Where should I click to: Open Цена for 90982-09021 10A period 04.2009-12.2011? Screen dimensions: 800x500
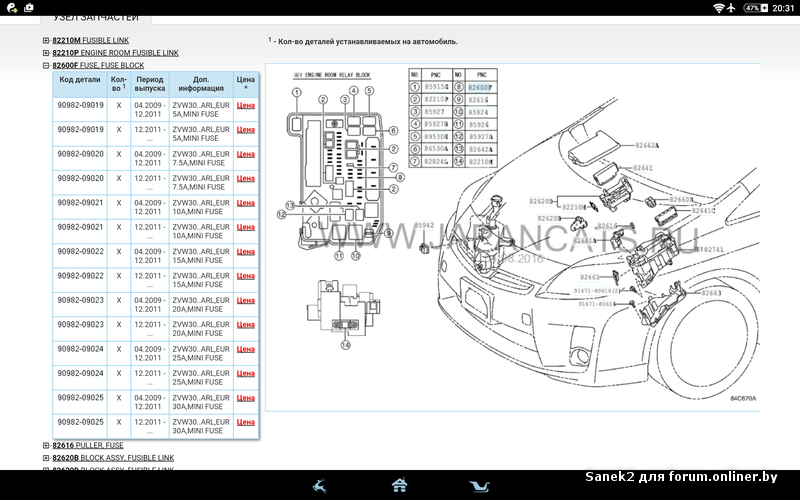(245, 203)
